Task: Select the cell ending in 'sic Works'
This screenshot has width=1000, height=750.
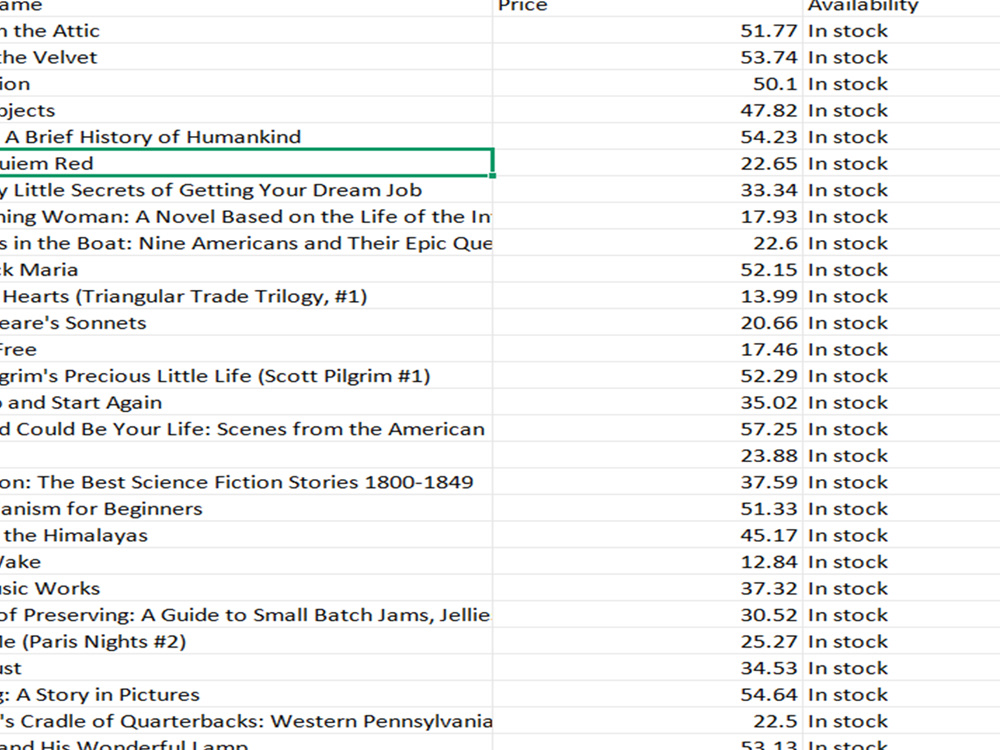Action: pos(246,589)
